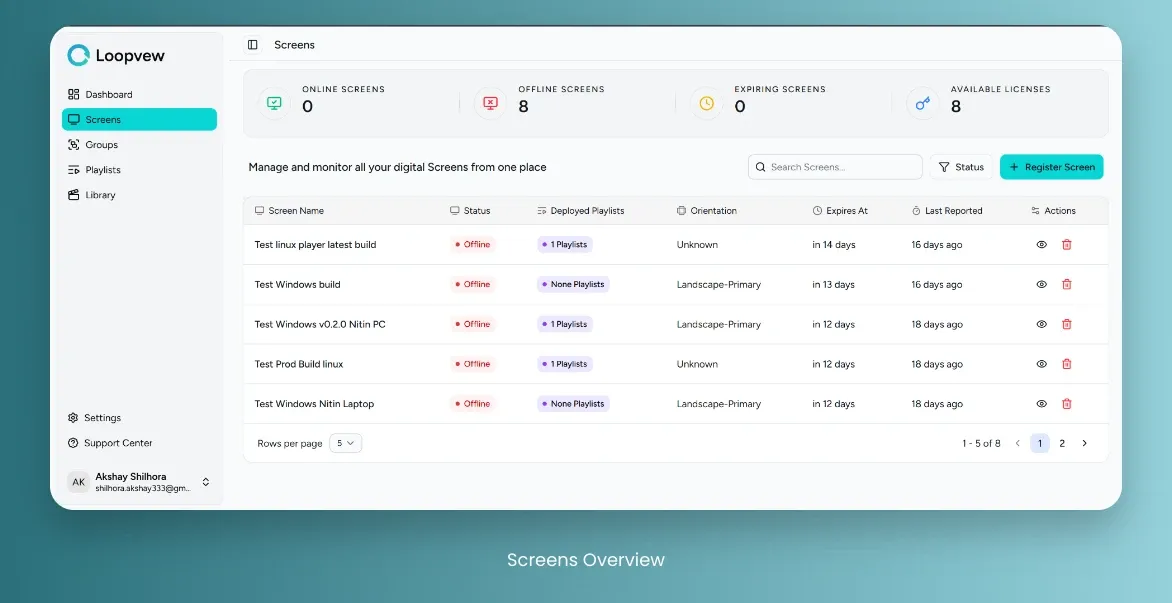Click the Deployed Playlists column header
The image size is (1172, 603).
coord(581,211)
